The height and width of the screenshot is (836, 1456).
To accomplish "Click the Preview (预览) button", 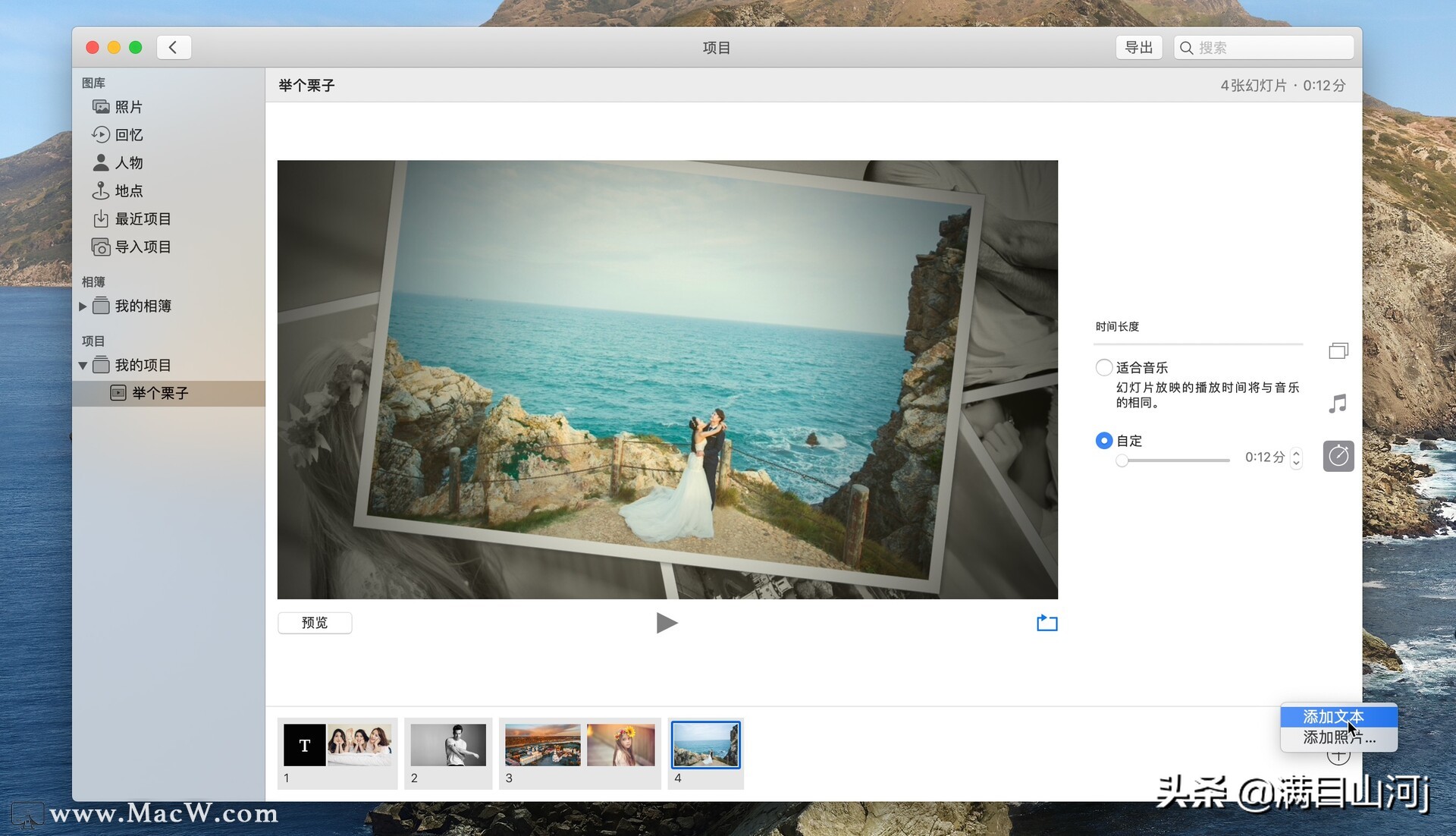I will [x=315, y=623].
